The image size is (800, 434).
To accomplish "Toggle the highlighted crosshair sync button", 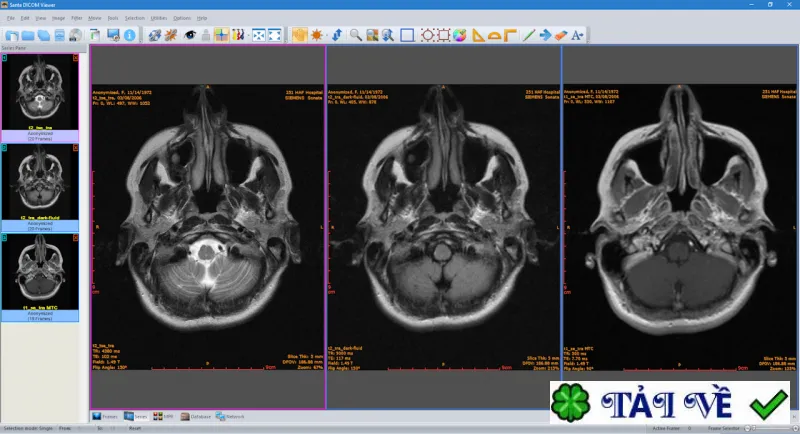I will coord(221,35).
